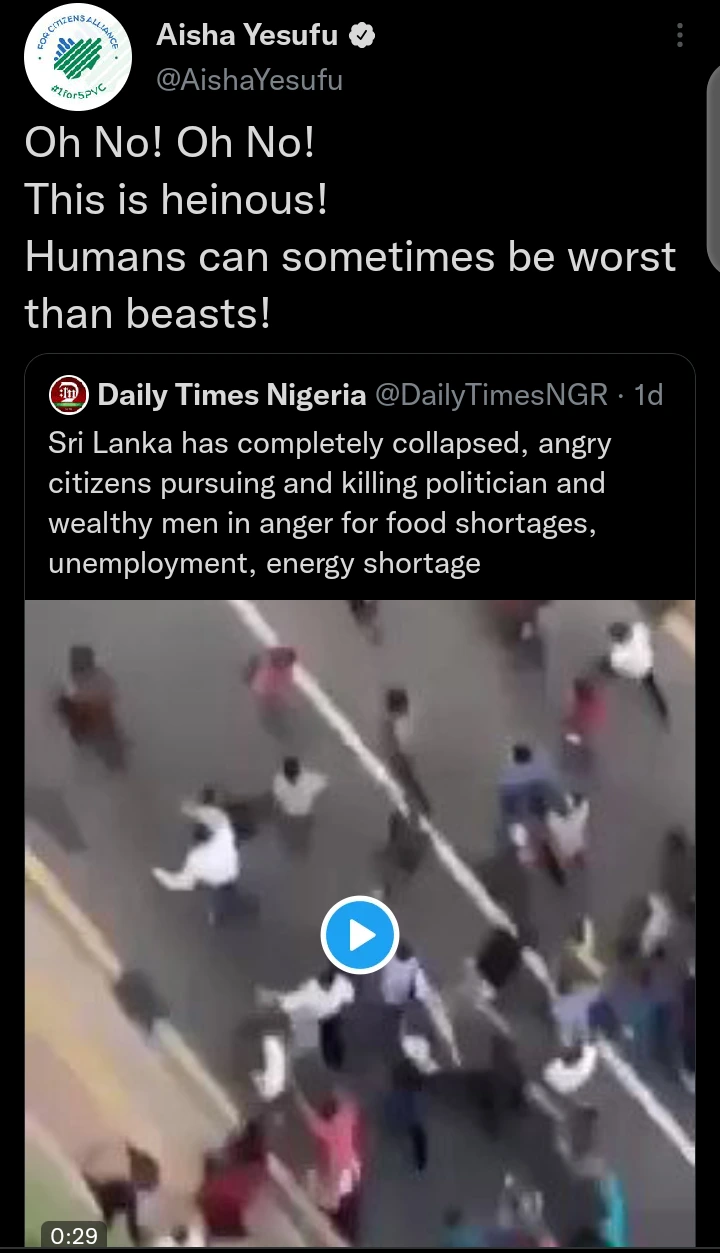The image size is (720, 1253).
Task: Click the verified badge beside Aisha Yesufu
Action: [x=362, y=38]
